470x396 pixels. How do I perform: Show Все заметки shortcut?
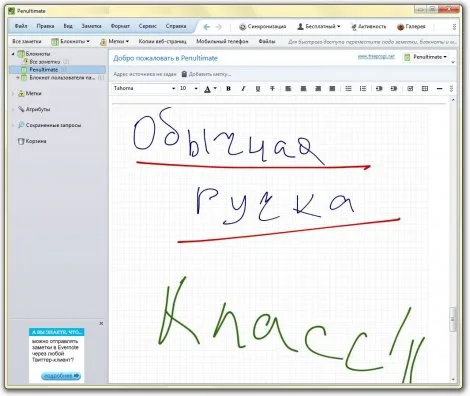point(27,41)
